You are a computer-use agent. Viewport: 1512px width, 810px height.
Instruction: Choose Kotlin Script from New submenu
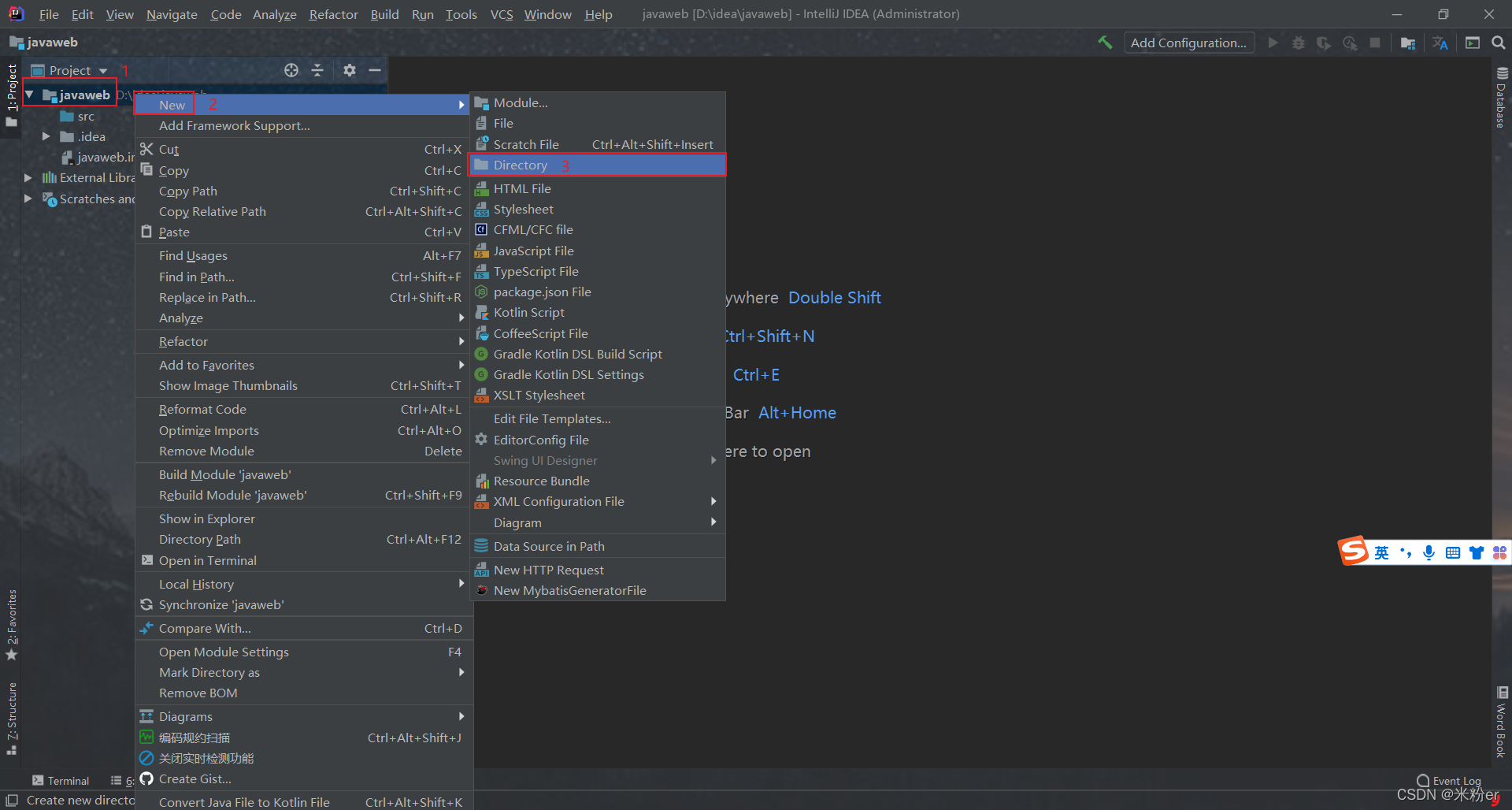(x=598, y=312)
